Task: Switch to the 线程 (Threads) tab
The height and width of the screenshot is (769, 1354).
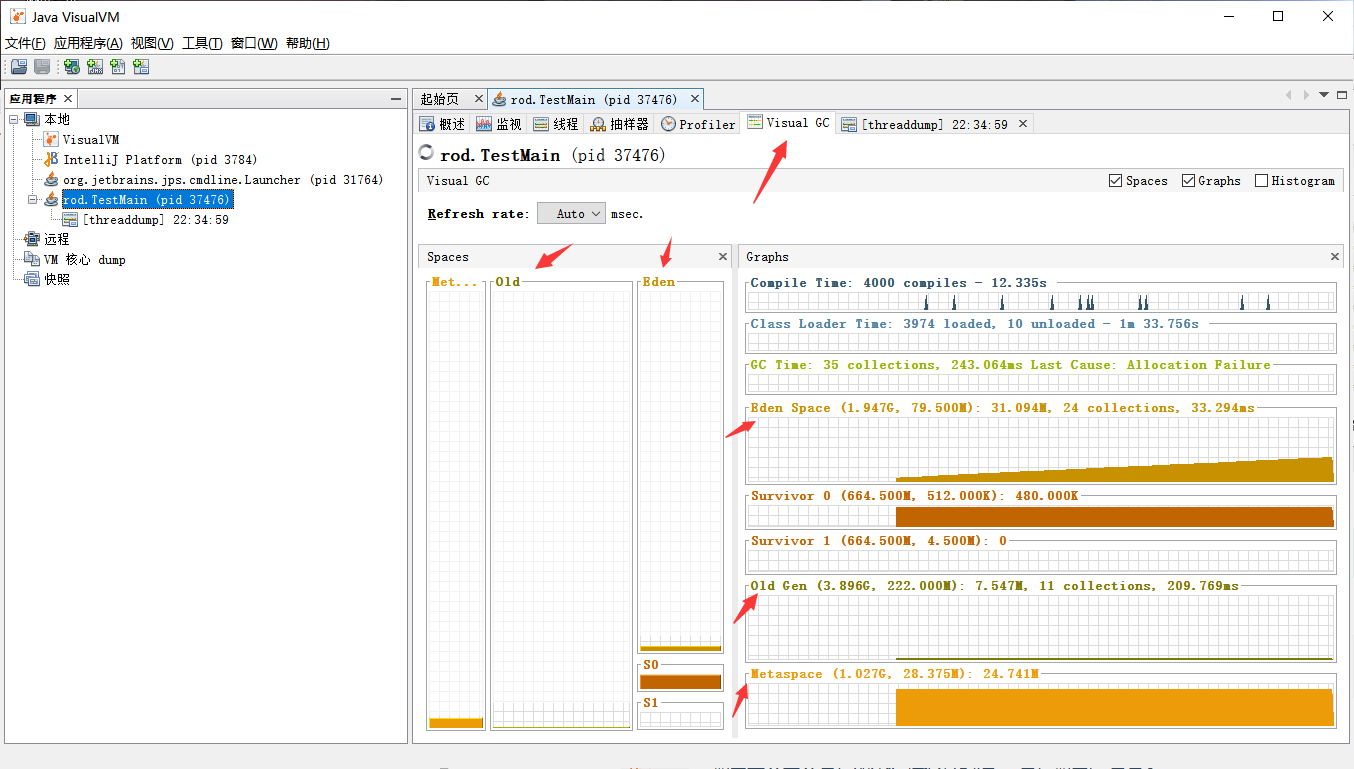Action: (555, 123)
